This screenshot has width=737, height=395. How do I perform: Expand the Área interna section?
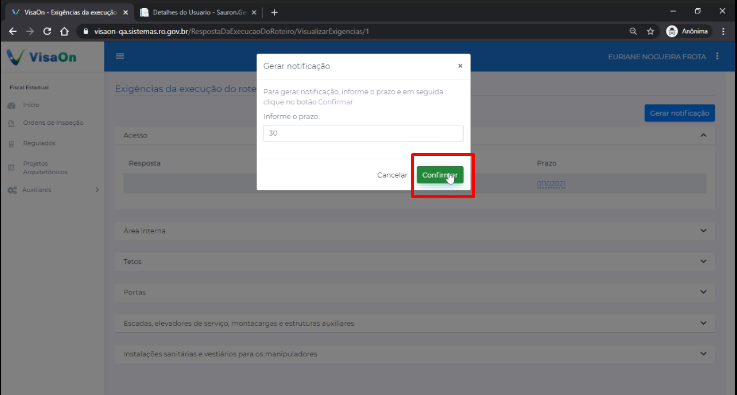click(415, 231)
